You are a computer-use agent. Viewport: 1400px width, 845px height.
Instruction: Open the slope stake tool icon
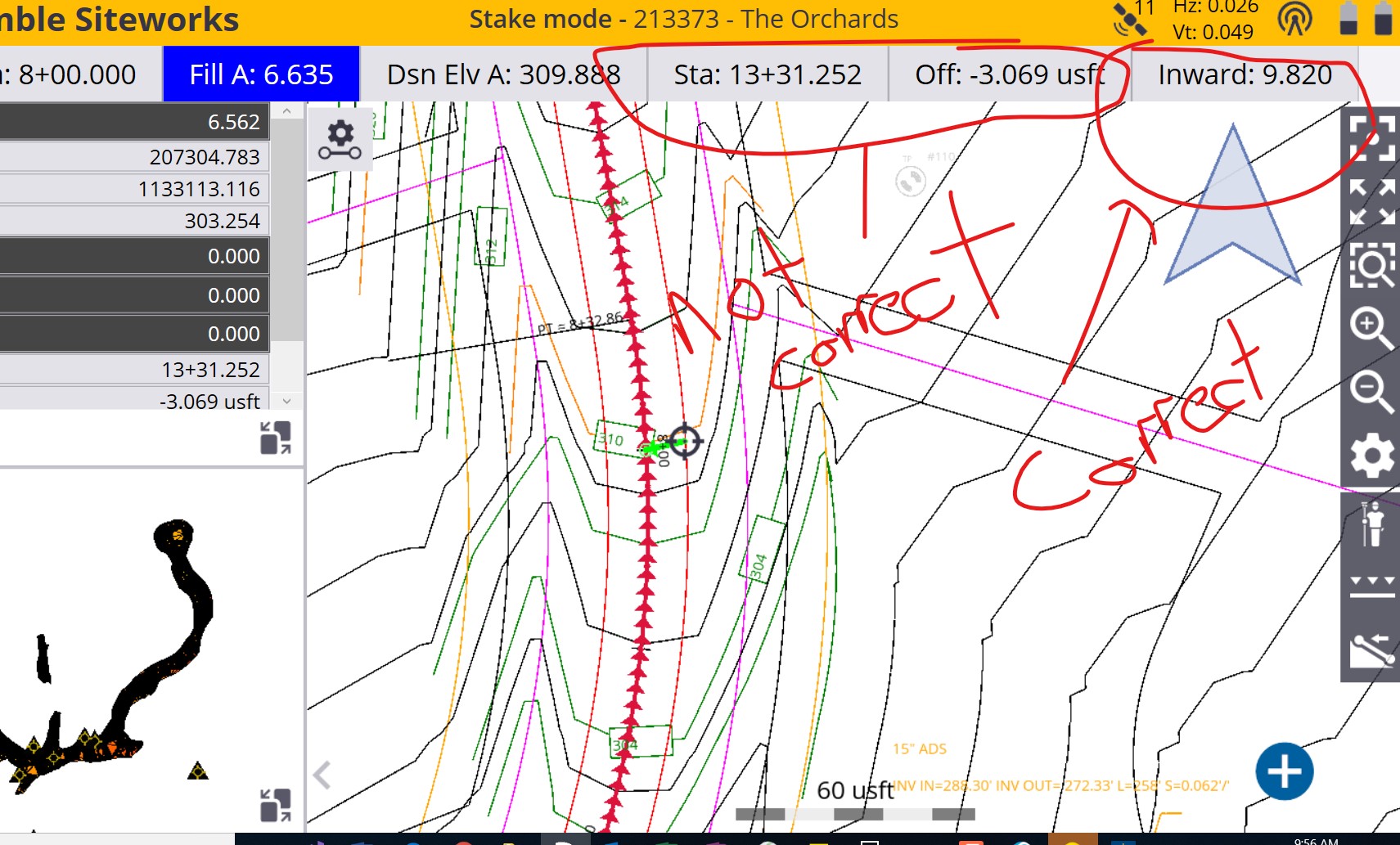[1373, 650]
